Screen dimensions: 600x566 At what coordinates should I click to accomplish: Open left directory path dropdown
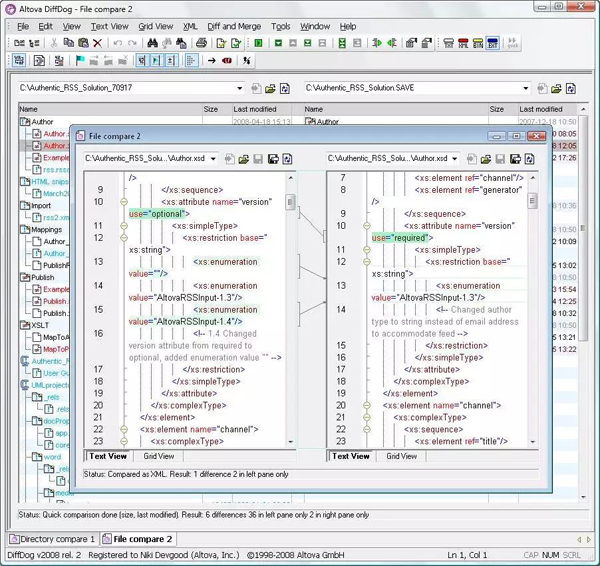pyautogui.click(x=240, y=88)
